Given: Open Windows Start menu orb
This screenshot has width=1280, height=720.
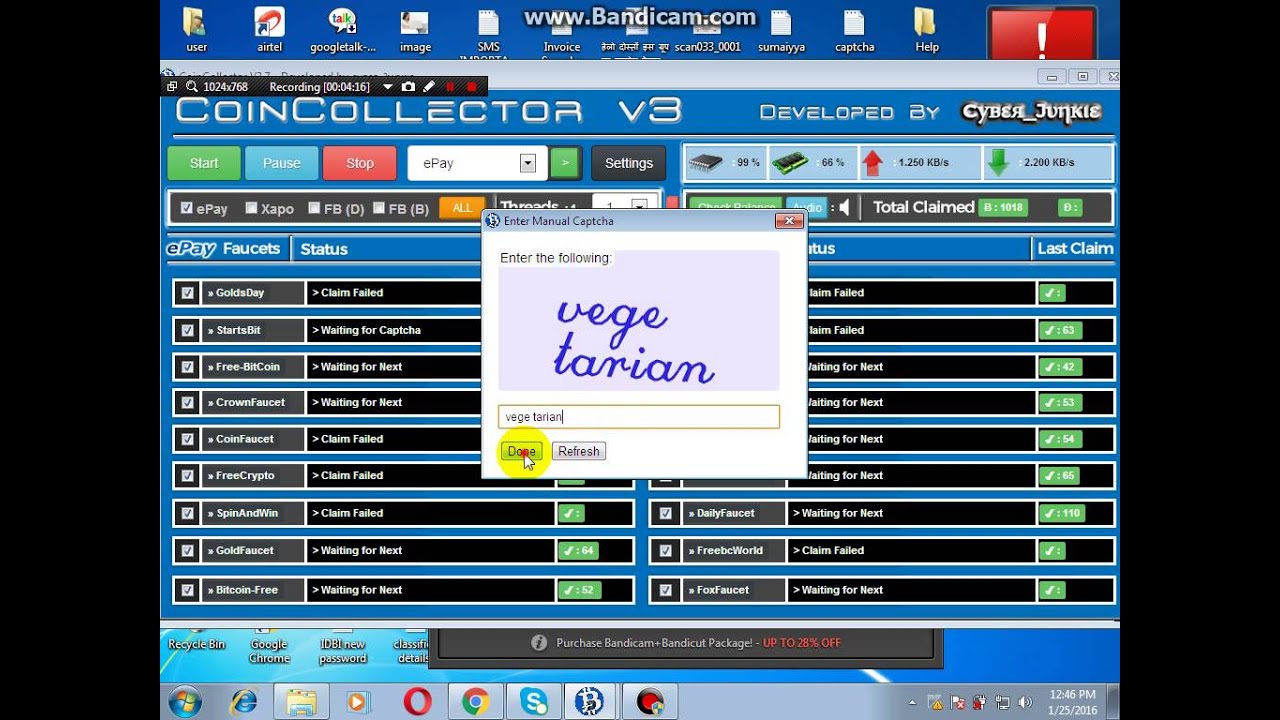Looking at the screenshot, I should 186,702.
